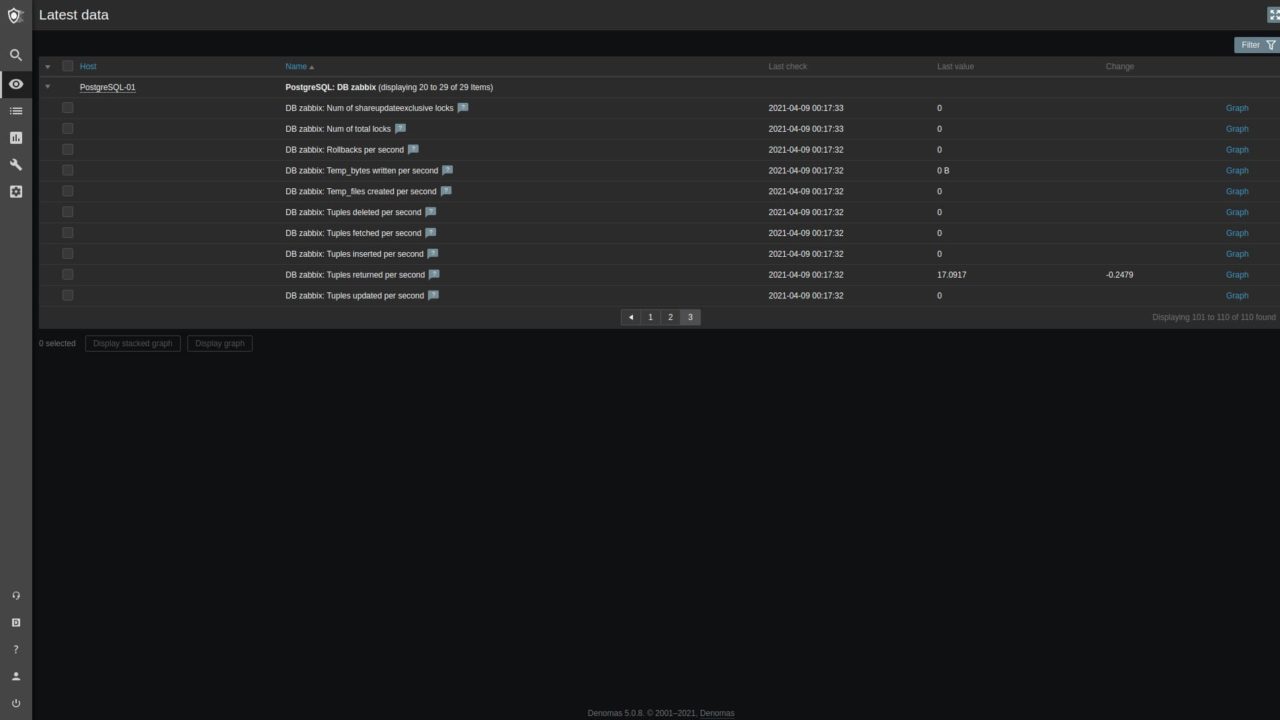
Task: Collapse the PostgreSQL-01 host group
Action: click(47, 87)
